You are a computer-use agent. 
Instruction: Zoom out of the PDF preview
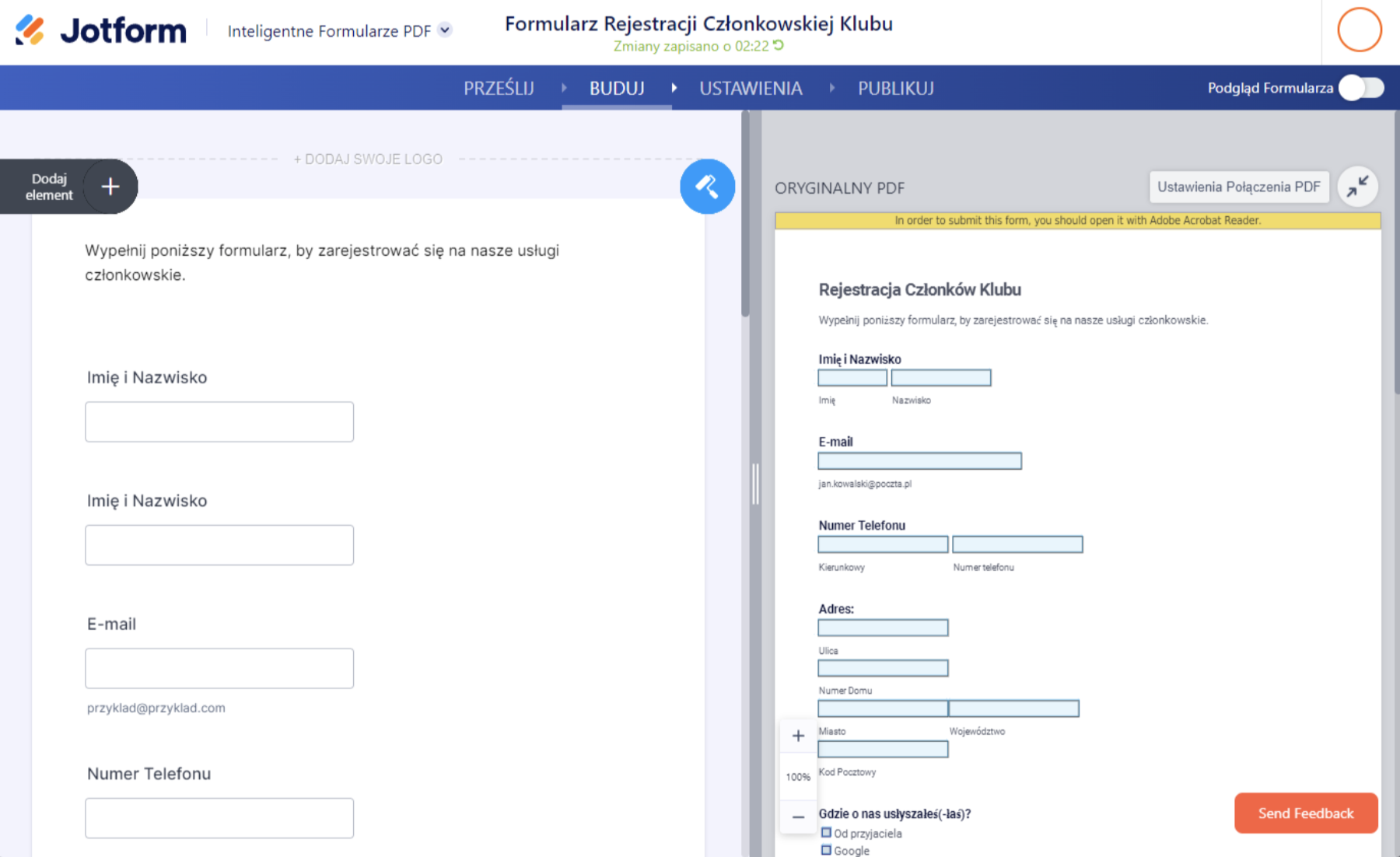(x=798, y=817)
